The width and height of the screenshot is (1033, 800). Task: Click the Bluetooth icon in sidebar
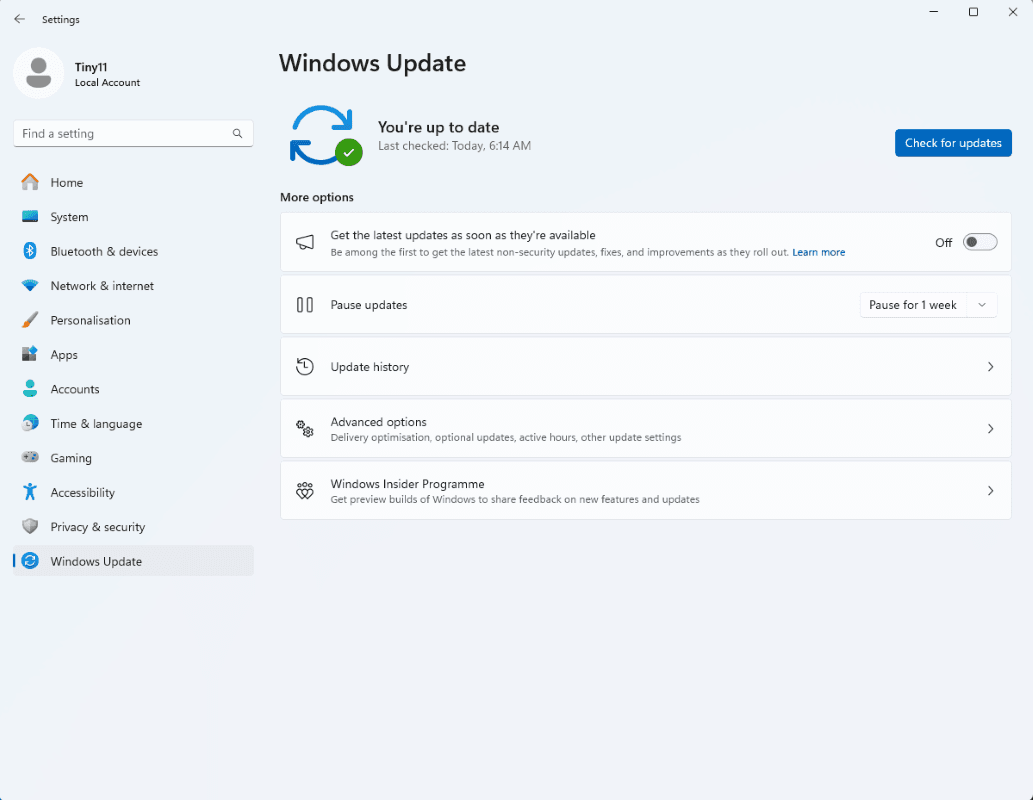point(30,251)
